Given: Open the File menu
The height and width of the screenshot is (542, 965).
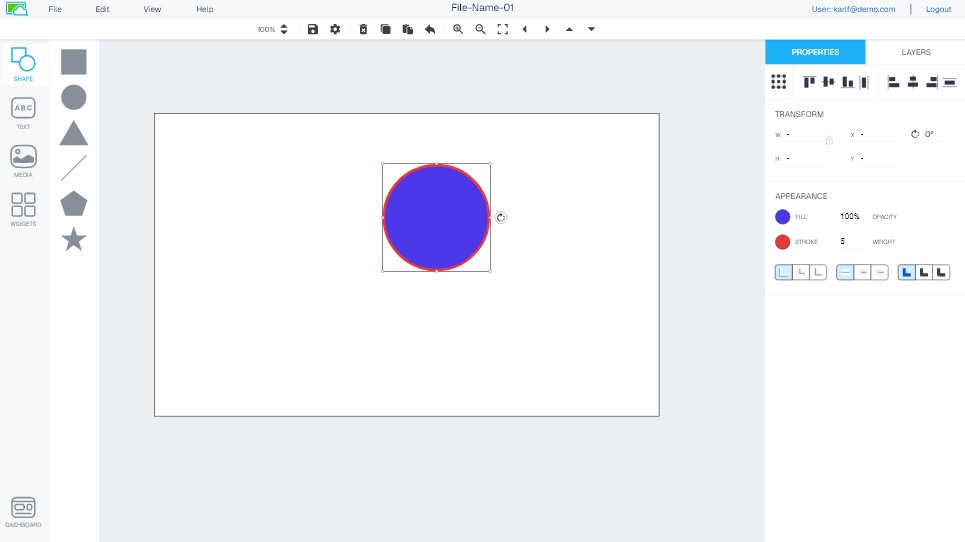Looking at the screenshot, I should (x=55, y=9).
